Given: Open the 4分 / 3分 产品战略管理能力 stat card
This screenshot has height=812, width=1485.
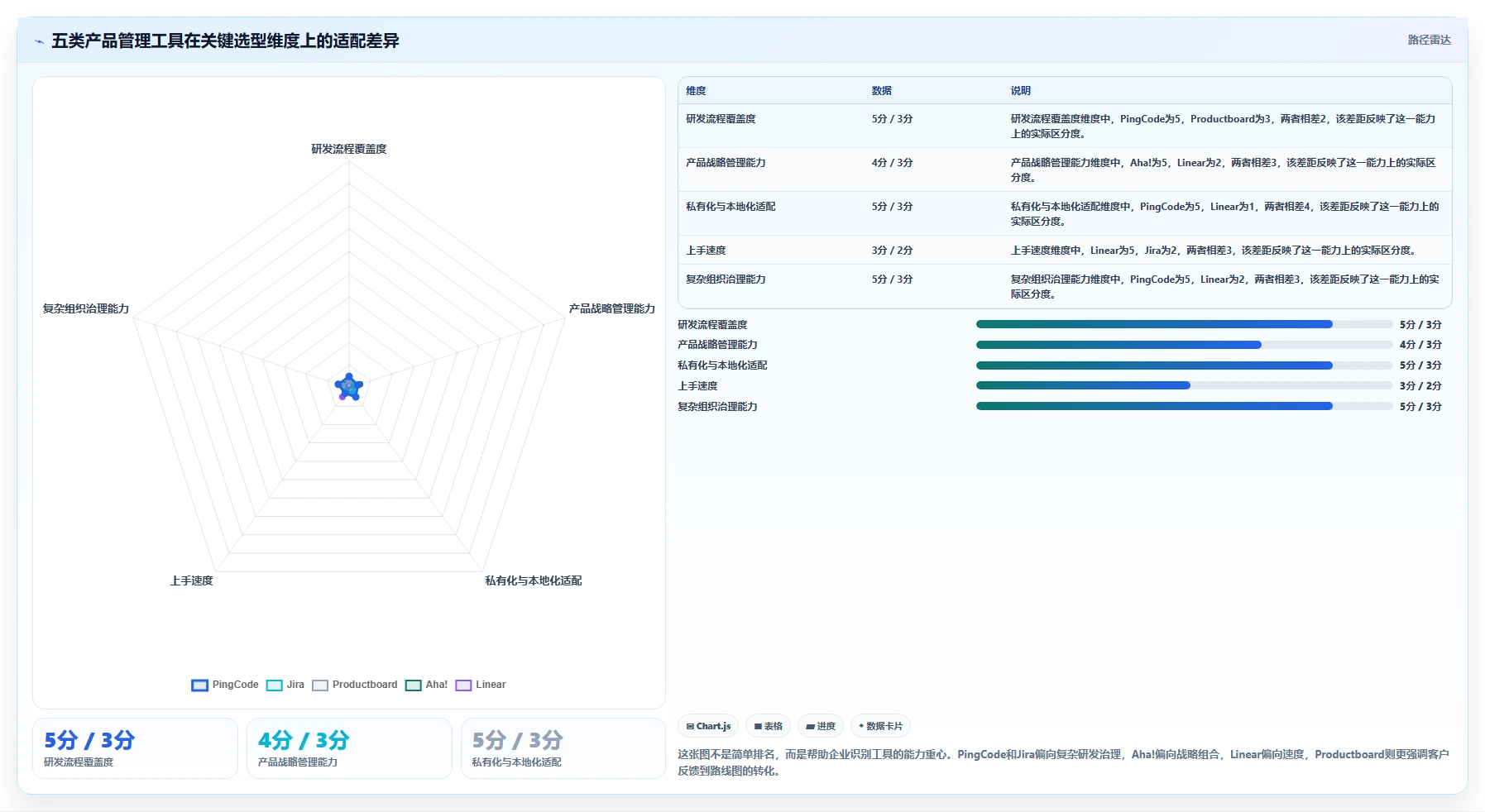Looking at the screenshot, I should [x=349, y=748].
